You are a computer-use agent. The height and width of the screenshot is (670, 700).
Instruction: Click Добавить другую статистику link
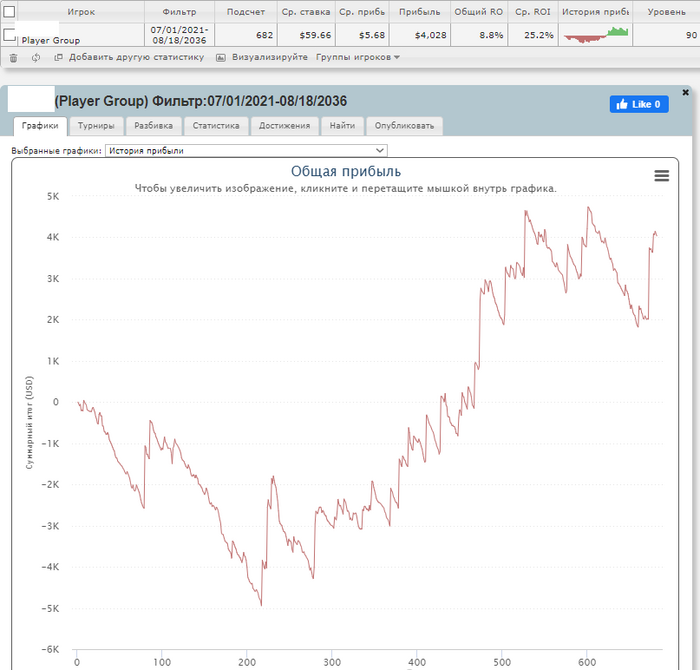click(x=136, y=57)
